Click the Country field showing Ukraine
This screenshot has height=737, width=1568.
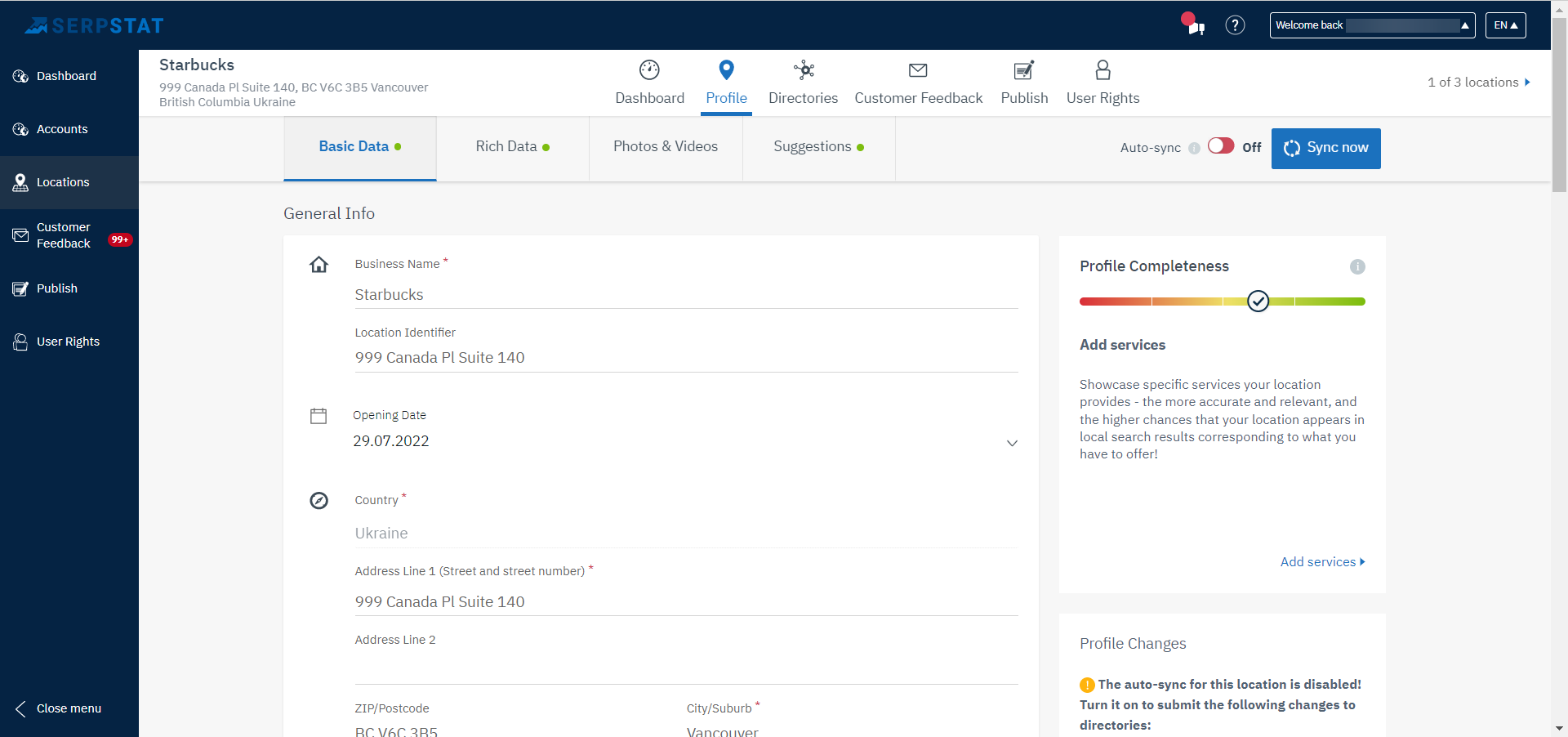point(686,534)
